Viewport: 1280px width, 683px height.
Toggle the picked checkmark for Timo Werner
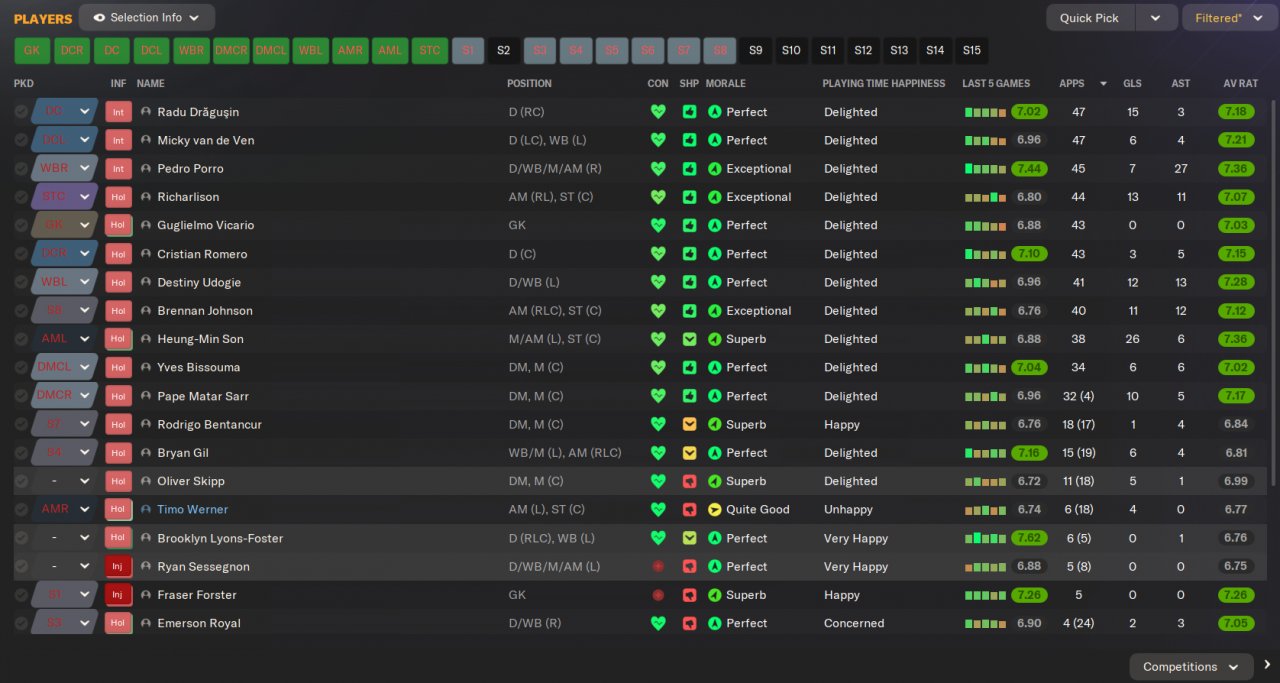pyautogui.click(x=21, y=509)
